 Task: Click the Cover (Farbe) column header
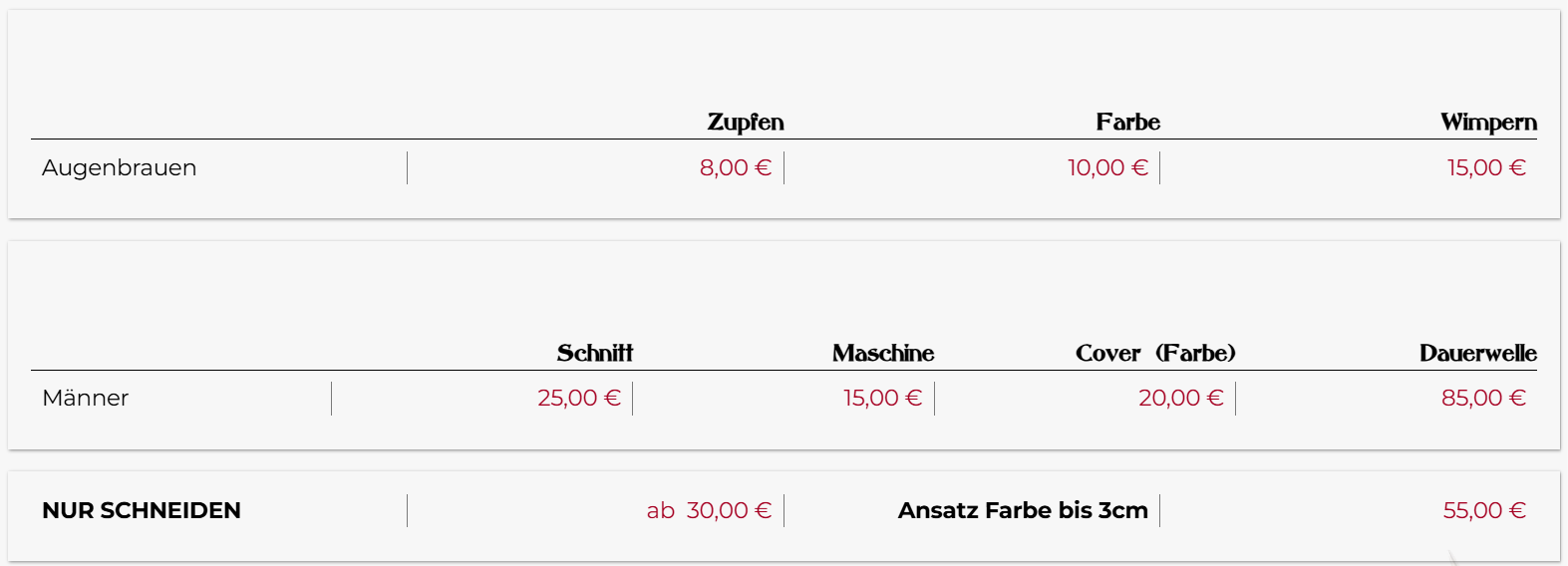(1155, 353)
